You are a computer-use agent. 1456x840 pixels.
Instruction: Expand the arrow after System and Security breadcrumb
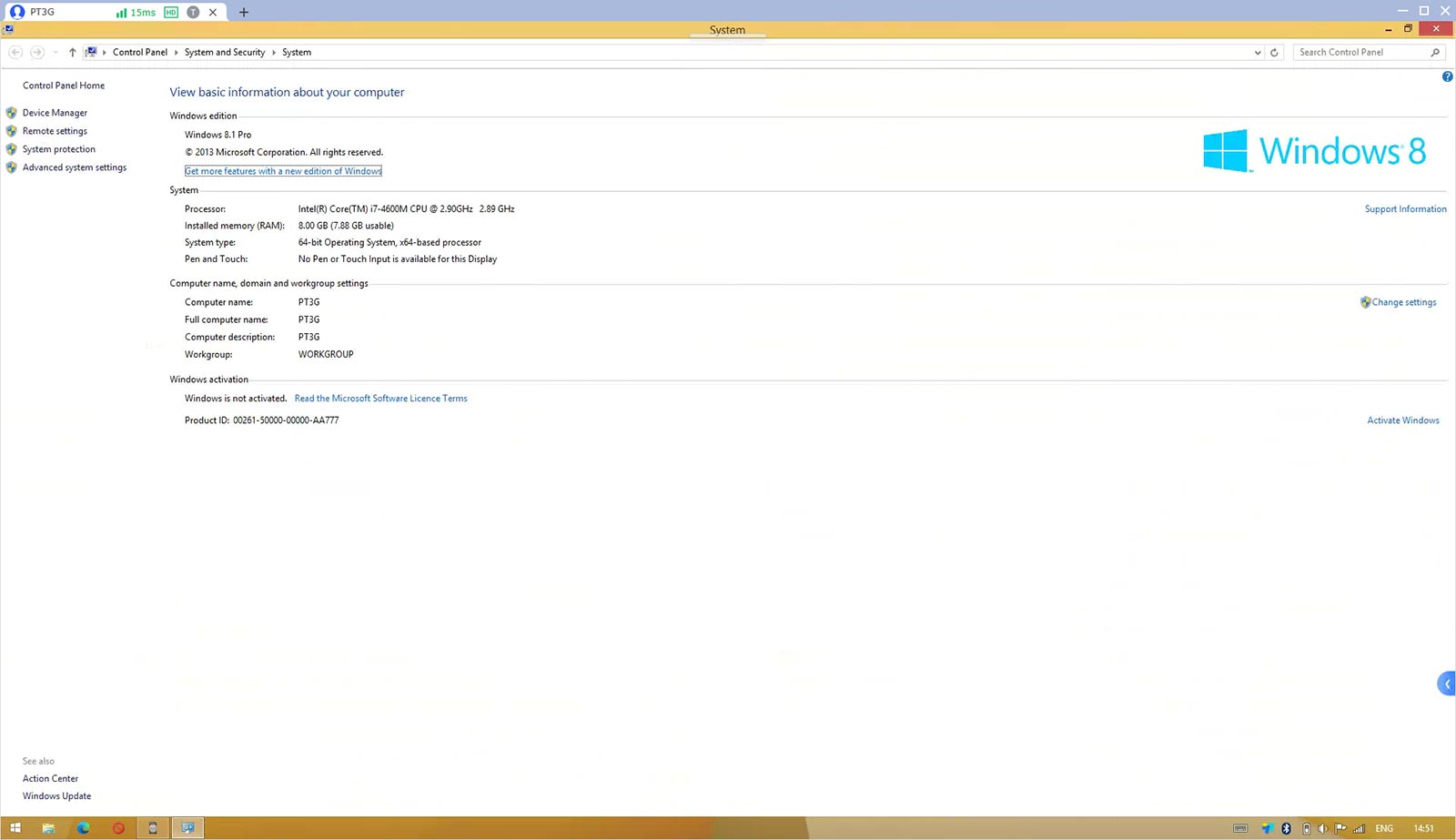click(x=274, y=53)
